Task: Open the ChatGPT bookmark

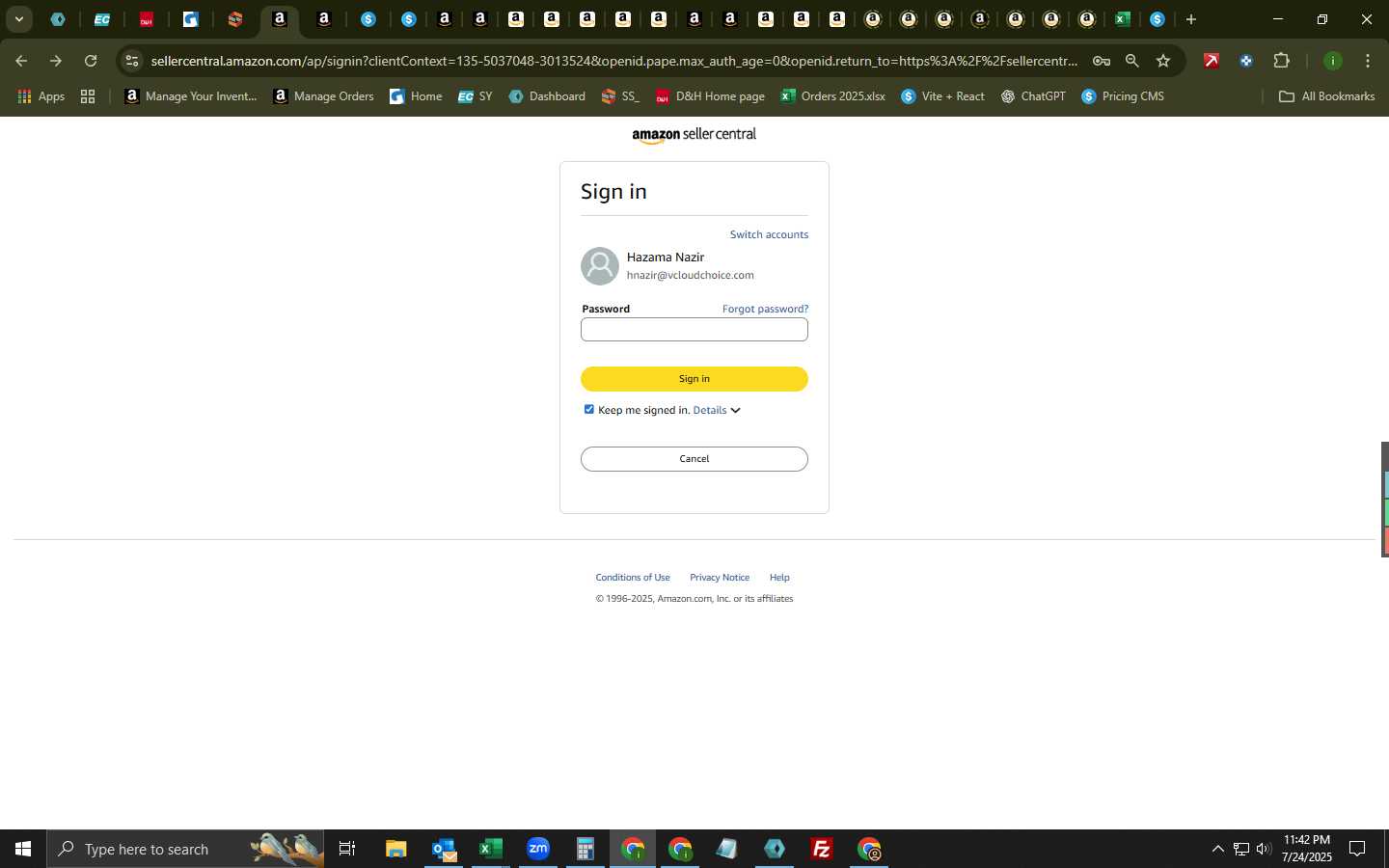Action: point(1033,96)
